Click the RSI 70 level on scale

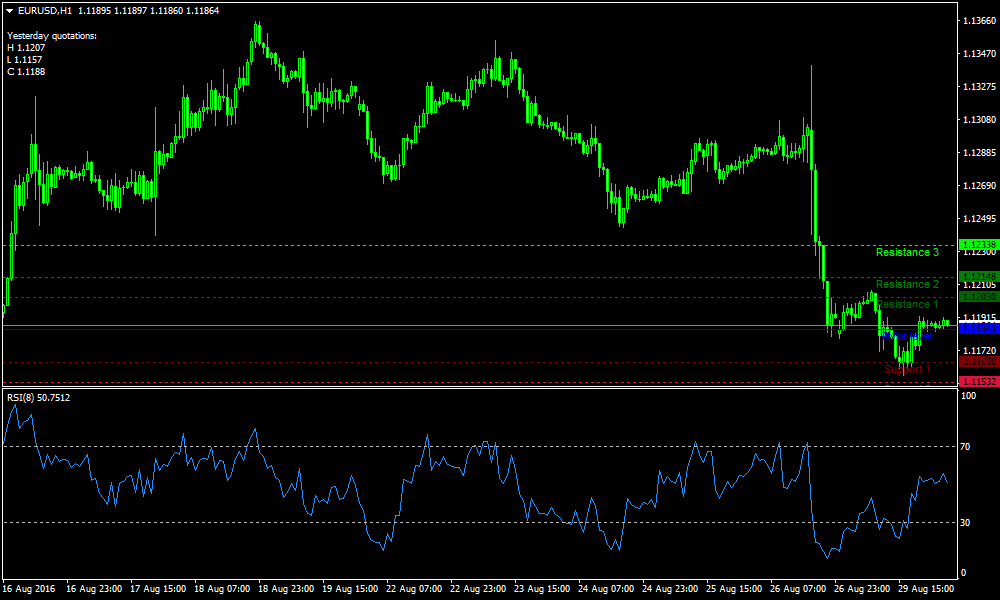(x=965, y=447)
